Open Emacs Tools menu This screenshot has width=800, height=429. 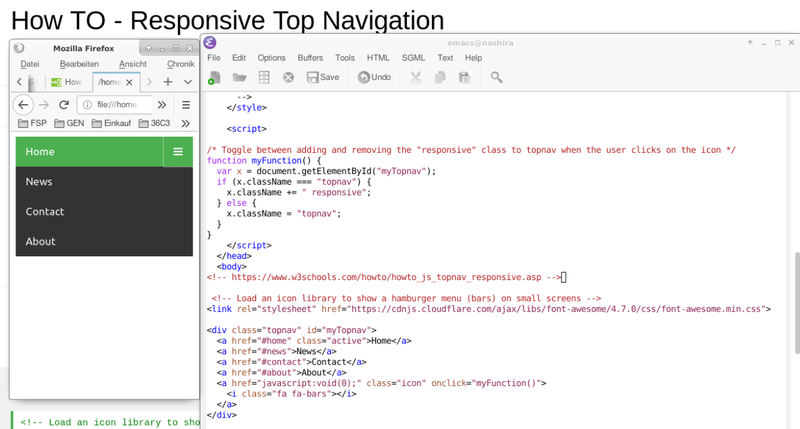point(345,58)
